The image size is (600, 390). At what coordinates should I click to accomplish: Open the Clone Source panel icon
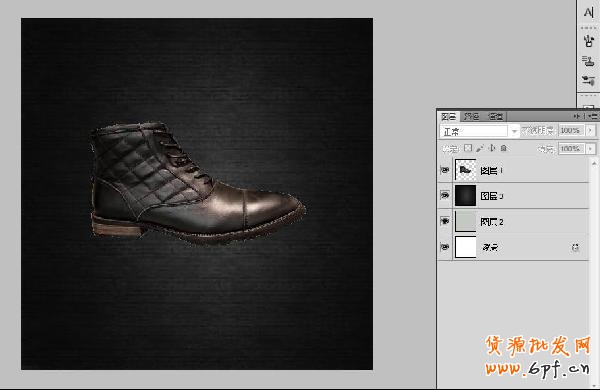pyautogui.click(x=588, y=60)
